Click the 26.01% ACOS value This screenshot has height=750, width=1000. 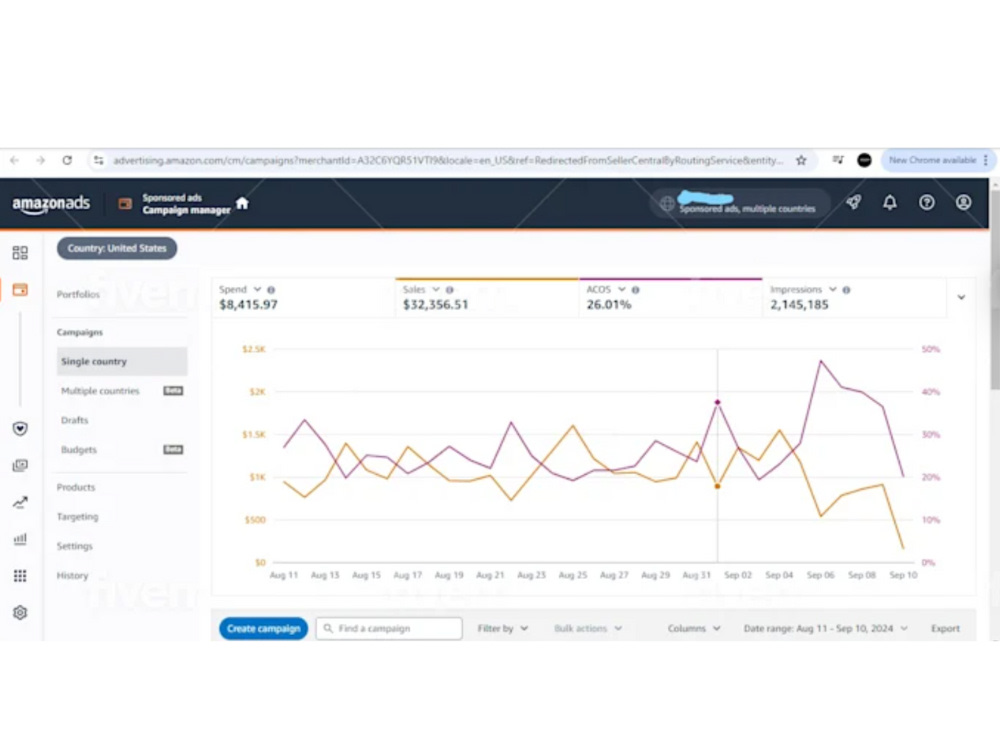tap(609, 305)
